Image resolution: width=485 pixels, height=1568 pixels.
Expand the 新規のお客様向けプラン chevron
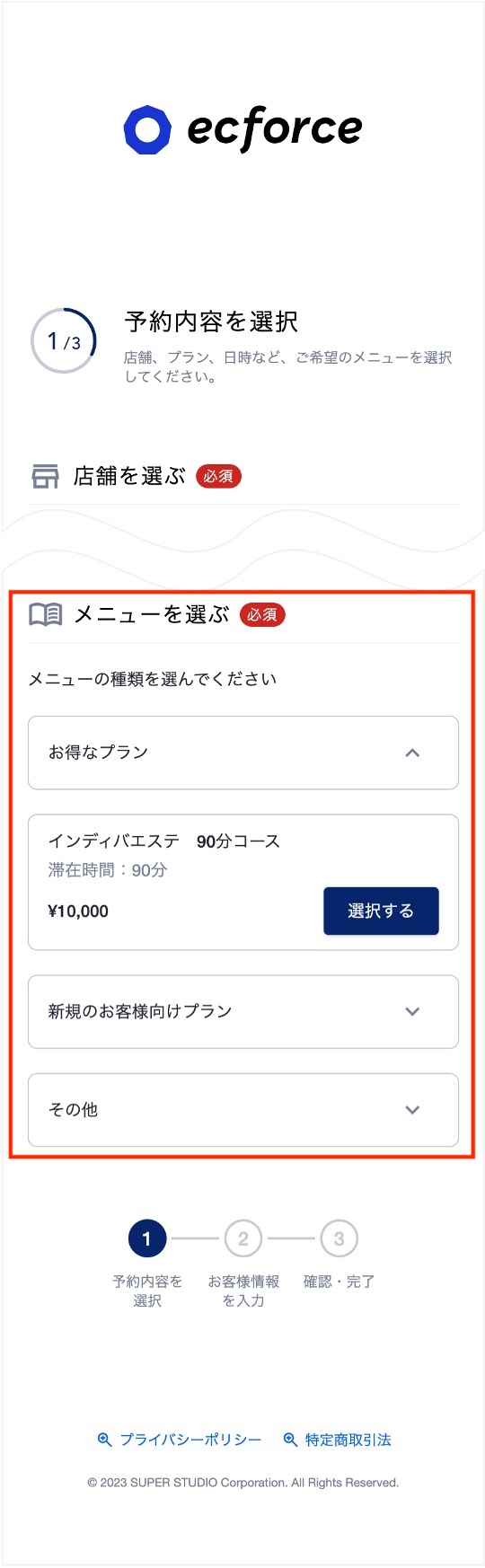point(412,1011)
